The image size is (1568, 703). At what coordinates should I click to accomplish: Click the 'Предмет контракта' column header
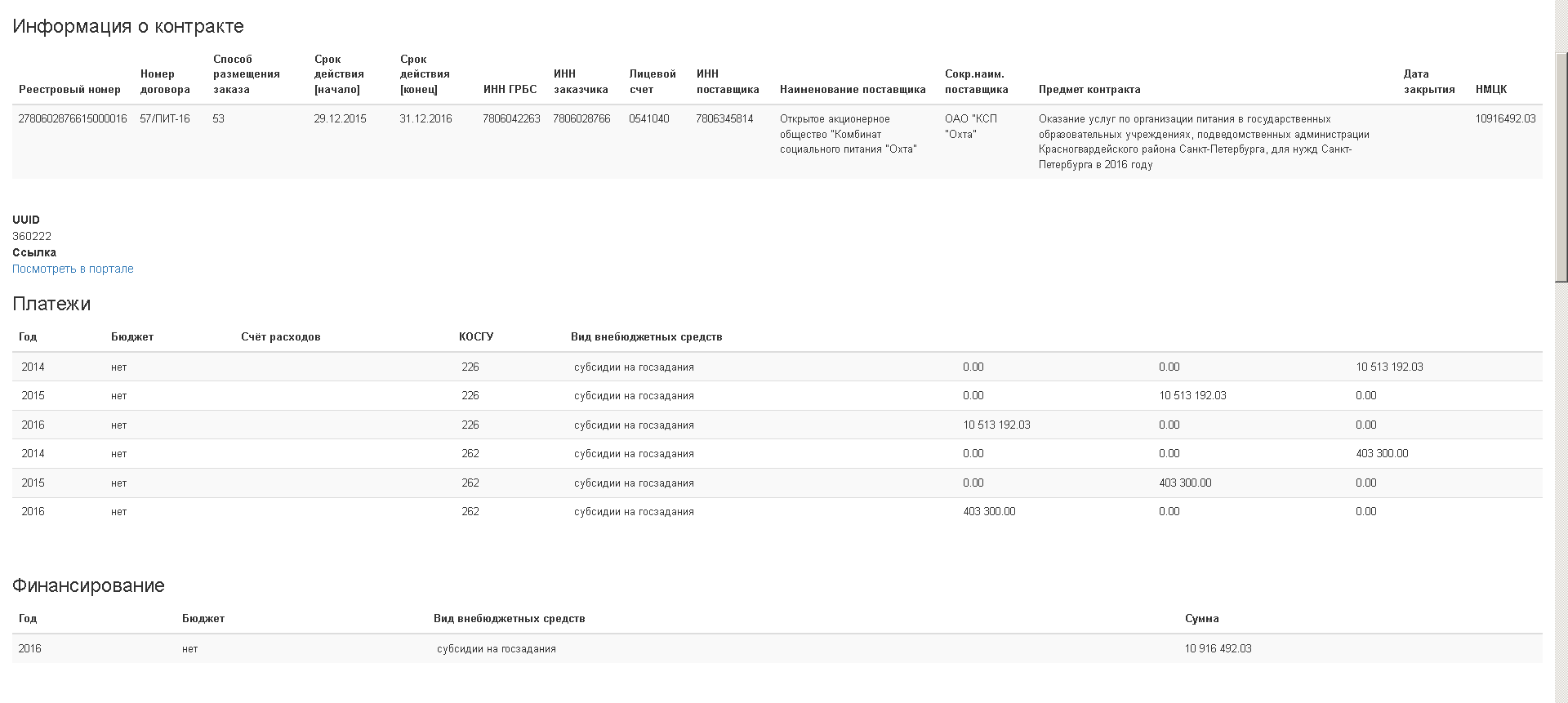pyautogui.click(x=1089, y=89)
